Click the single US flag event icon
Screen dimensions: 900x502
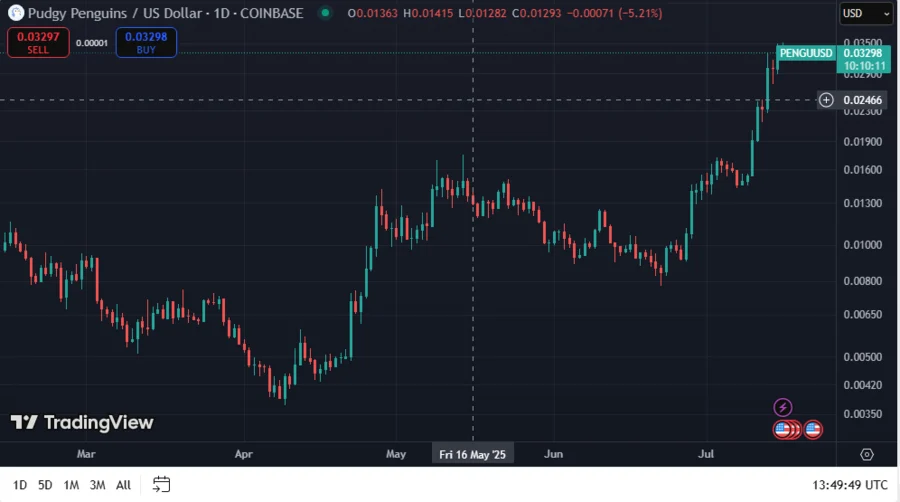click(x=813, y=429)
